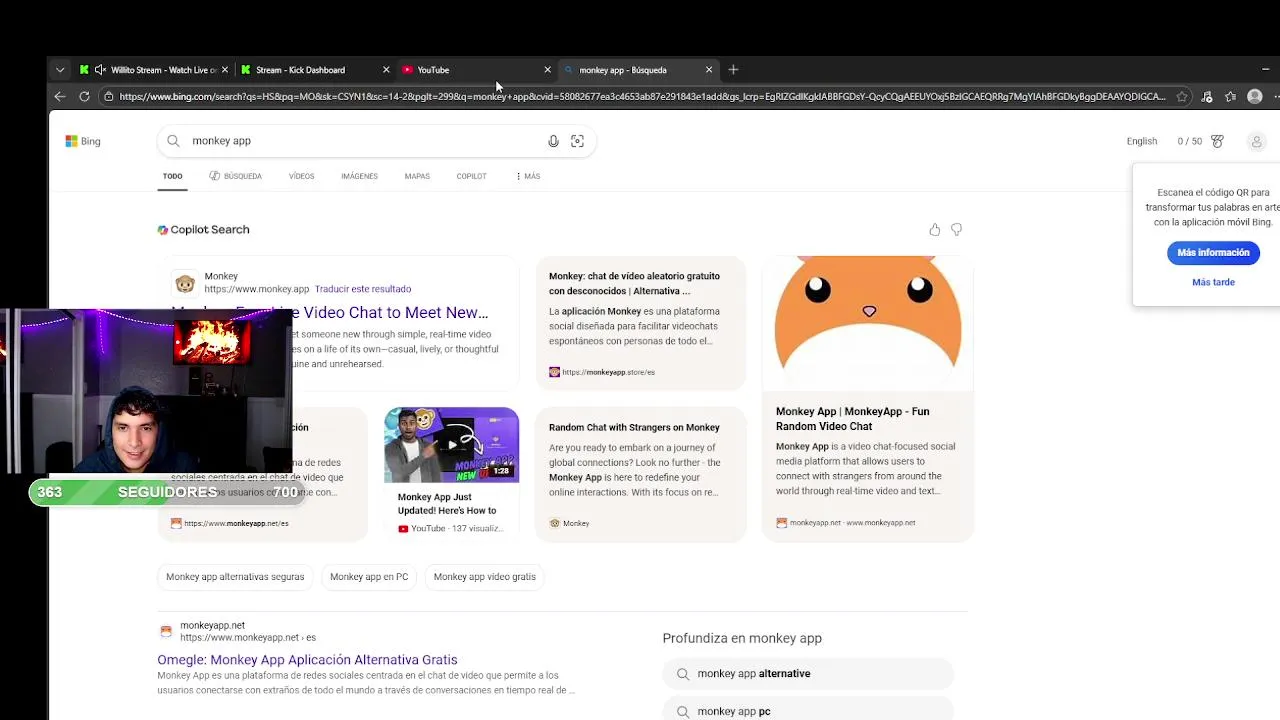The width and height of the screenshot is (1280, 720).
Task: Select Monkey app video gratis chip
Action: point(485,577)
